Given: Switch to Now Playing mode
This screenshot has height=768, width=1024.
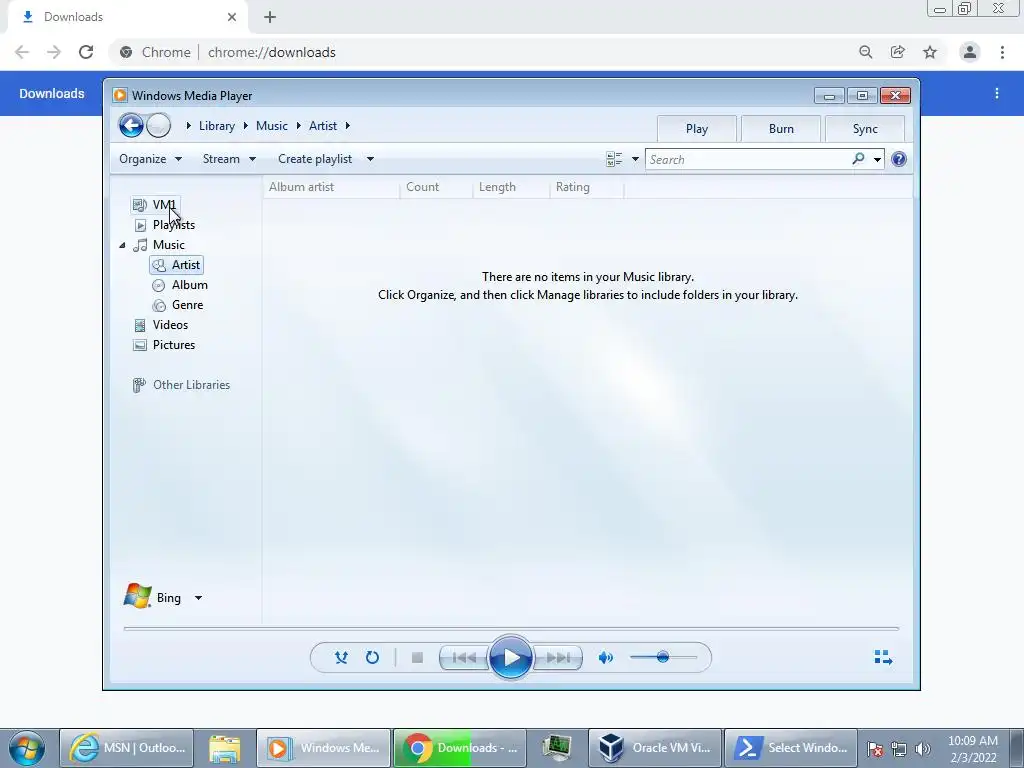Looking at the screenshot, I should [x=883, y=657].
